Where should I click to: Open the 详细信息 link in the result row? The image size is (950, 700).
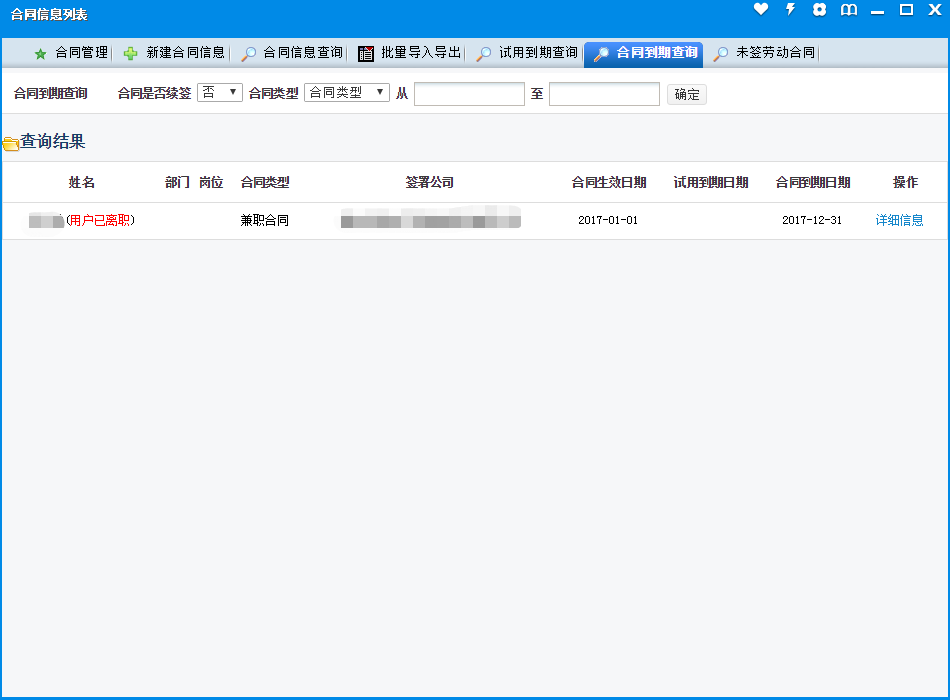[899, 220]
